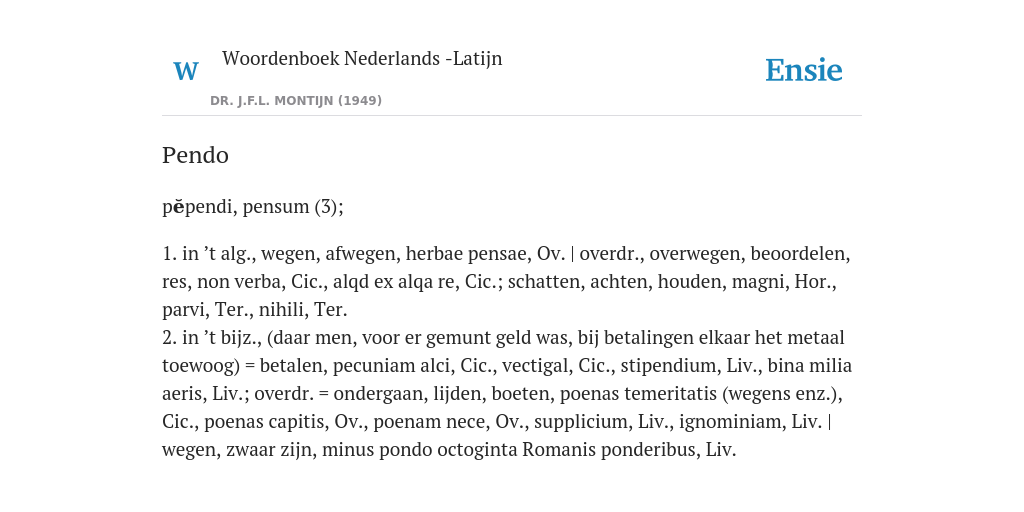Screen dimensions: 1024x512
Task: Click the blue W dictionary icon
Action: point(185,71)
